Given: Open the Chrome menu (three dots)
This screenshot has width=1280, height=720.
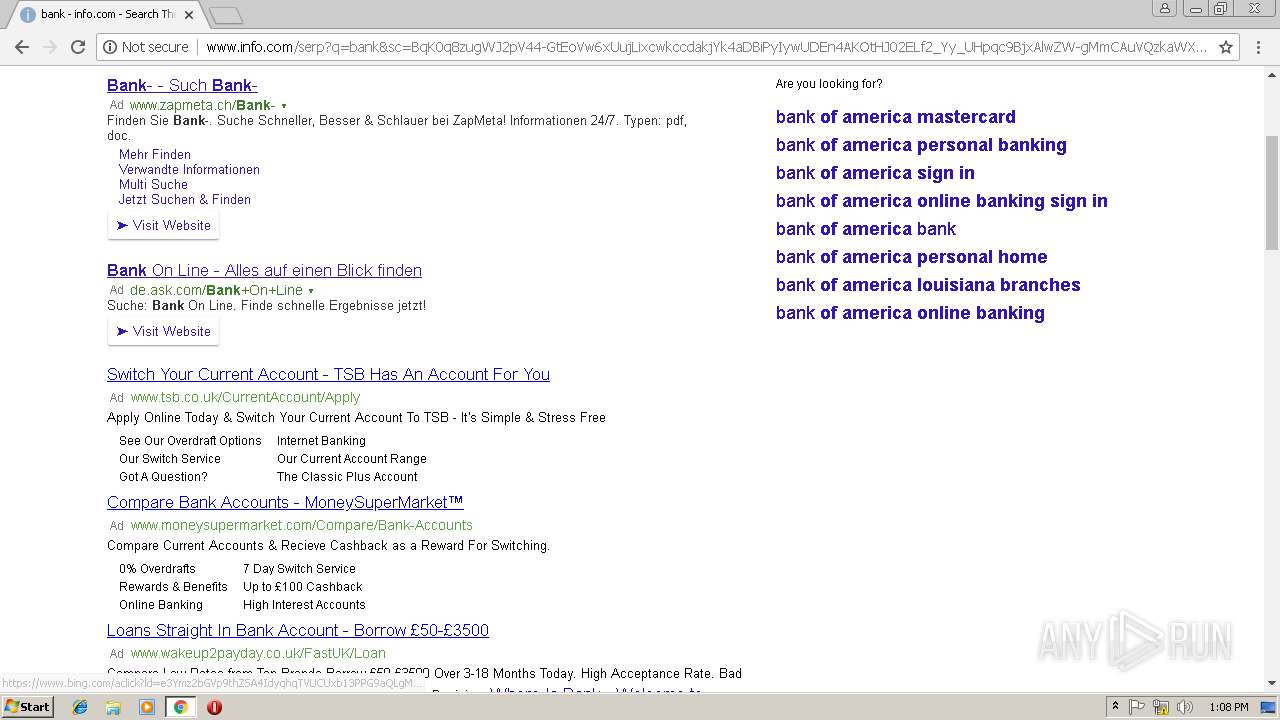Looking at the screenshot, I should pyautogui.click(x=1259, y=47).
